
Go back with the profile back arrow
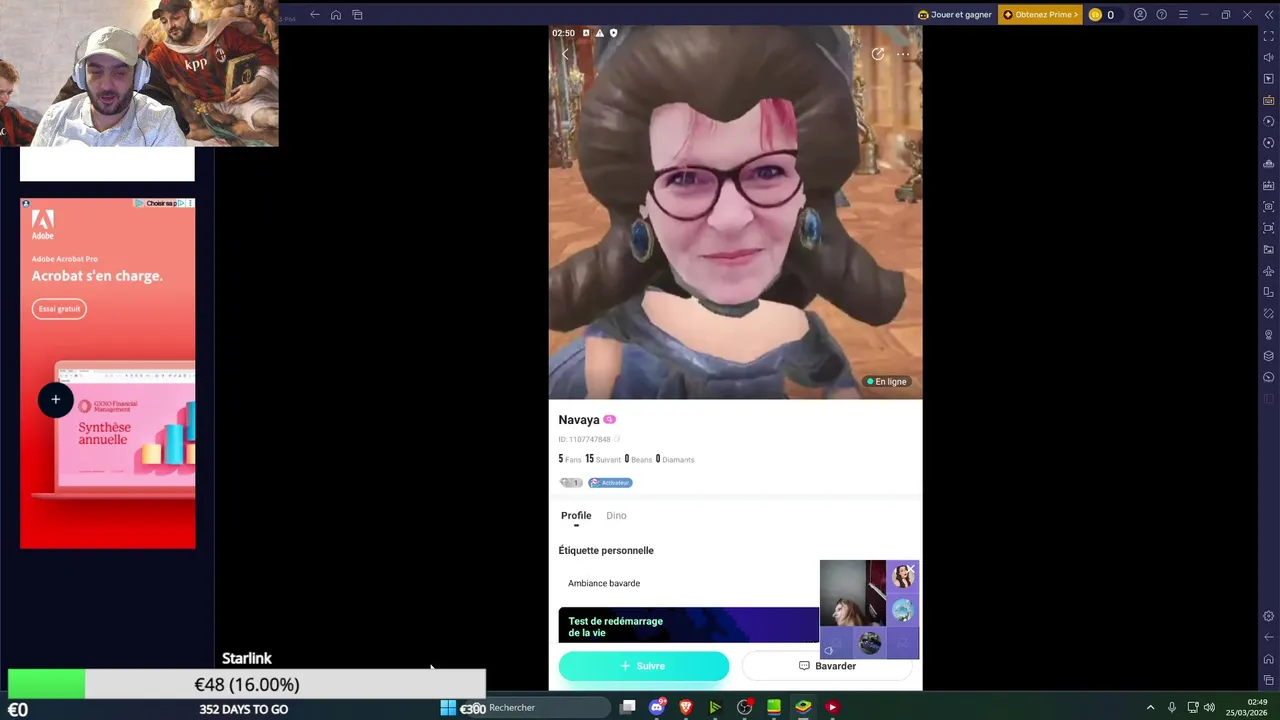pyautogui.click(x=565, y=54)
